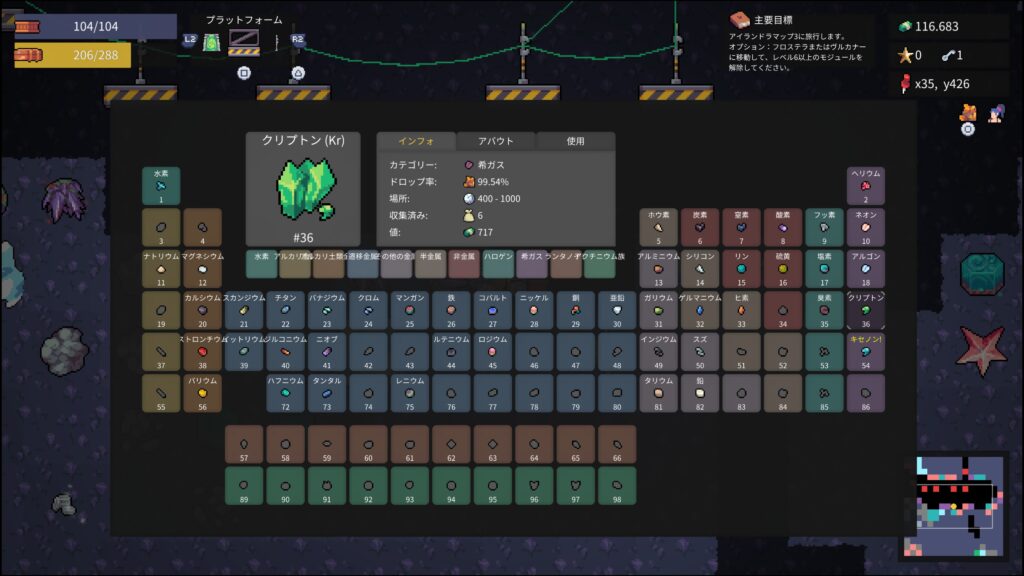Toggle the 希ガス category filter
Viewport: 1024px width, 576px height.
(531, 264)
